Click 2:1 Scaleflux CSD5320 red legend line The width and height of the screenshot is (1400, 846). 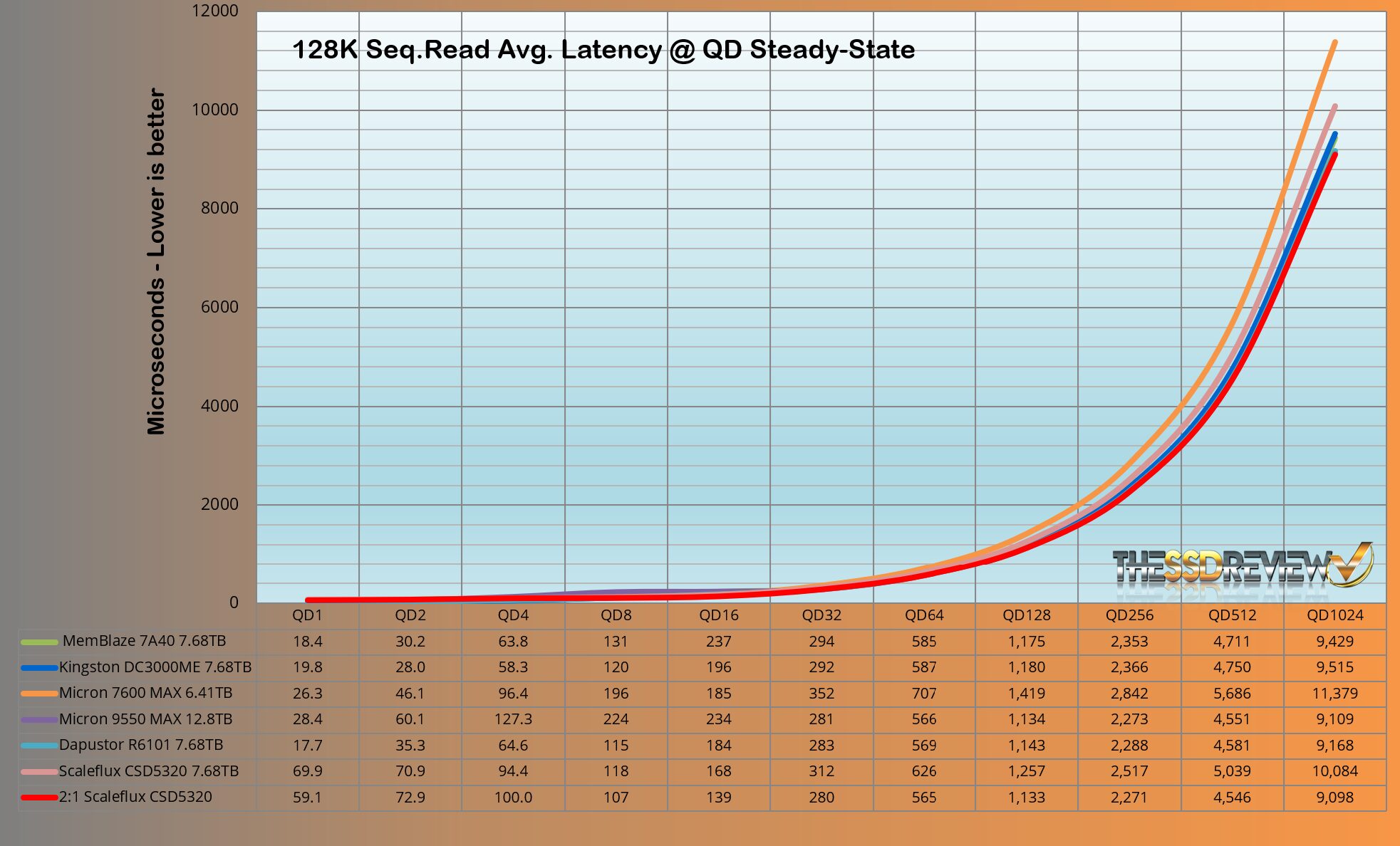[x=39, y=798]
